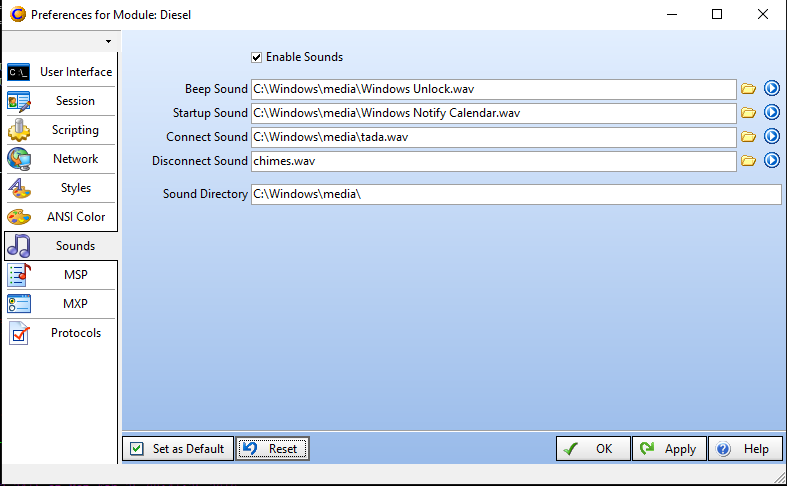Click the Beep Sound path field
Screen dimensions: 787x486
pos(494,89)
